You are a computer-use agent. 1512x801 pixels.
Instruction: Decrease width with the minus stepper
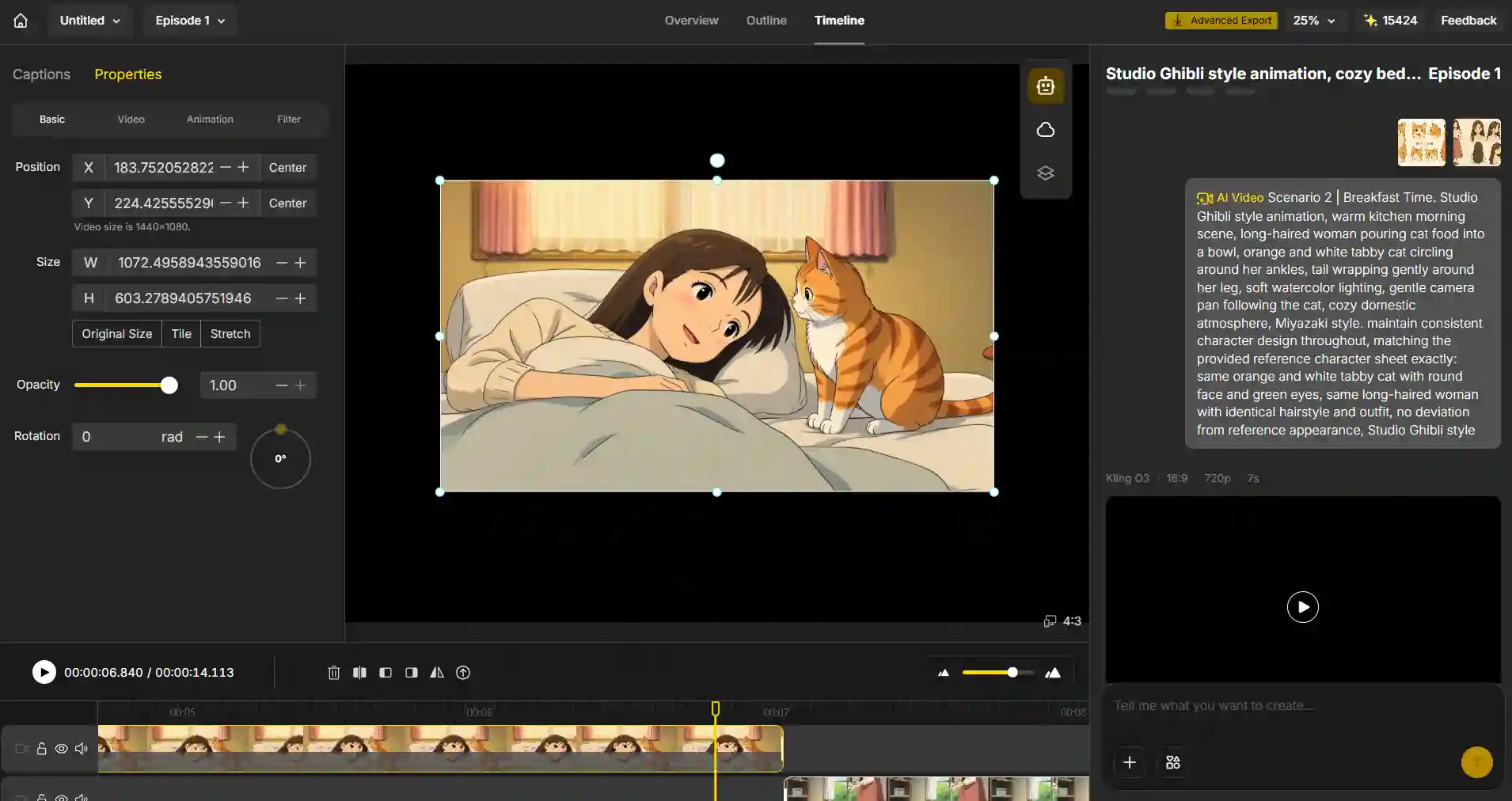pyautogui.click(x=282, y=262)
